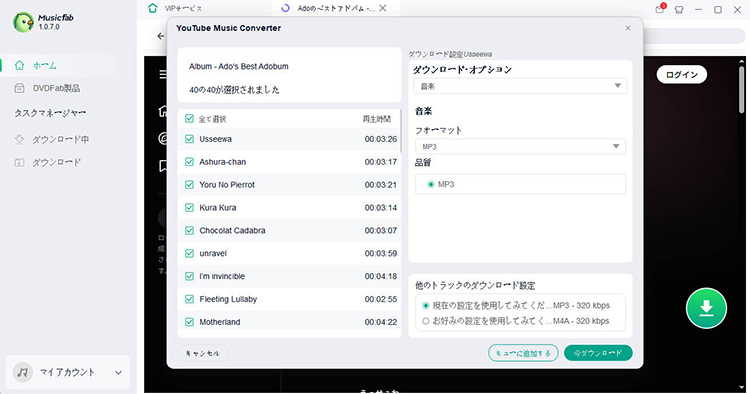Click the loading spinner icon on tab
Screen dimensions: 750x394
coord(286,8)
